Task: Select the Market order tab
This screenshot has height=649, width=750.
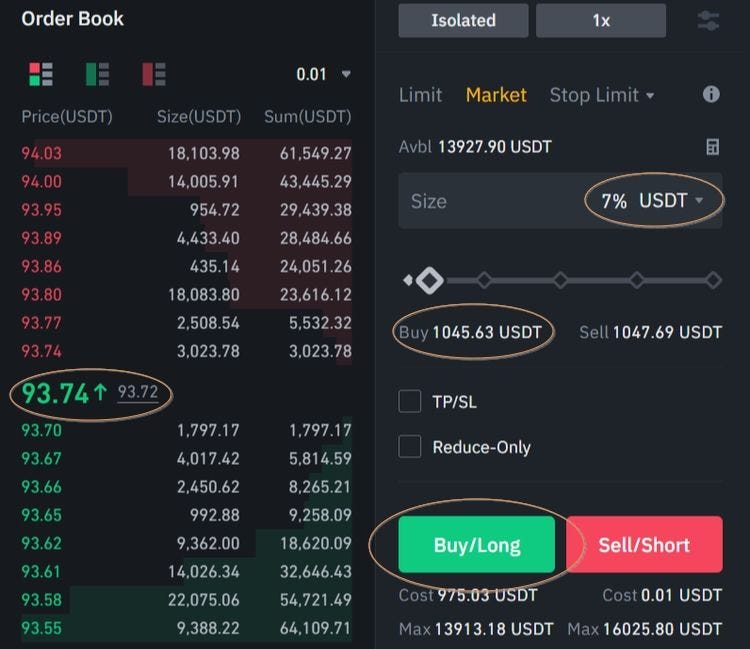Action: pos(496,95)
